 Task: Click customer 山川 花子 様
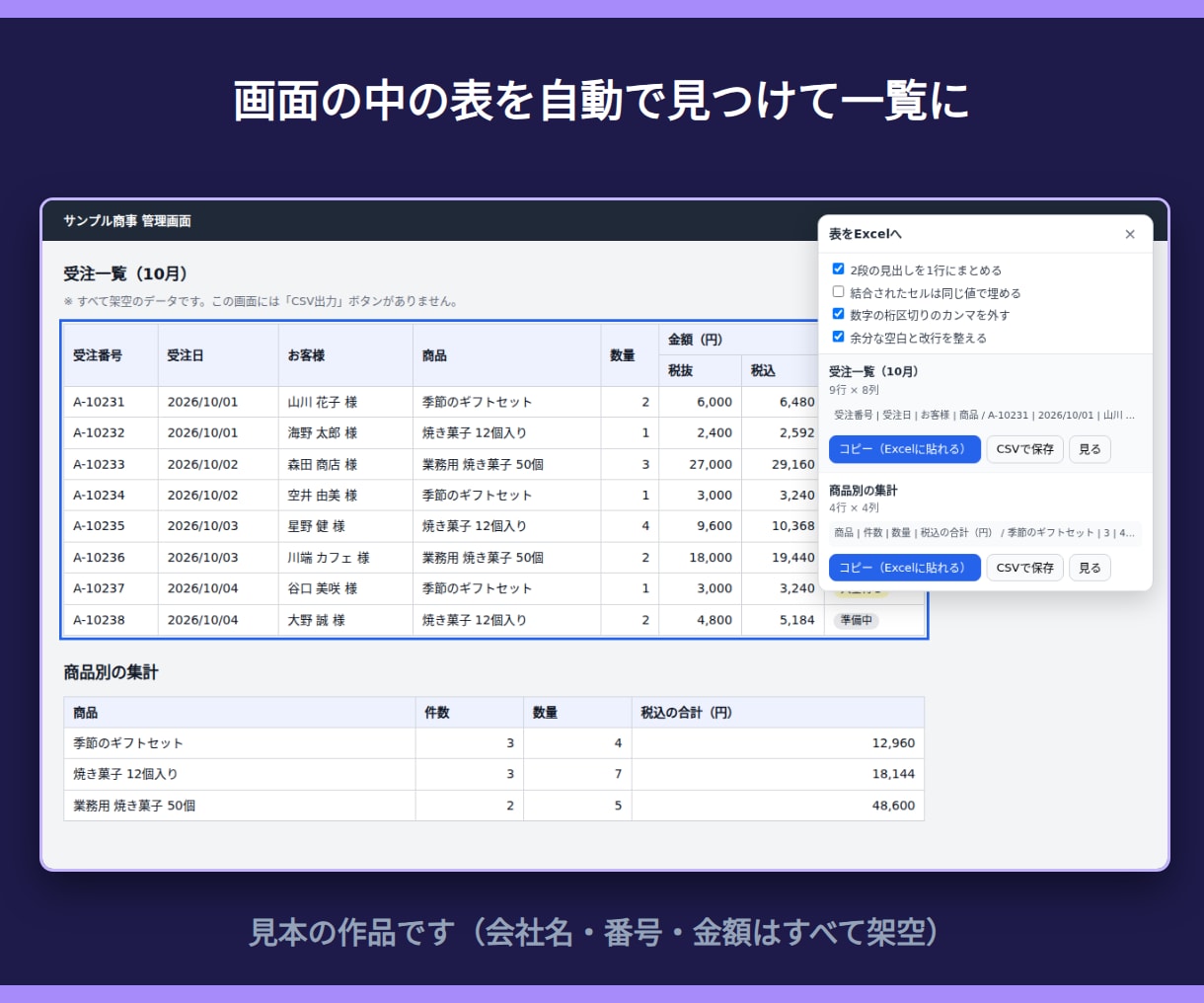[x=323, y=402]
